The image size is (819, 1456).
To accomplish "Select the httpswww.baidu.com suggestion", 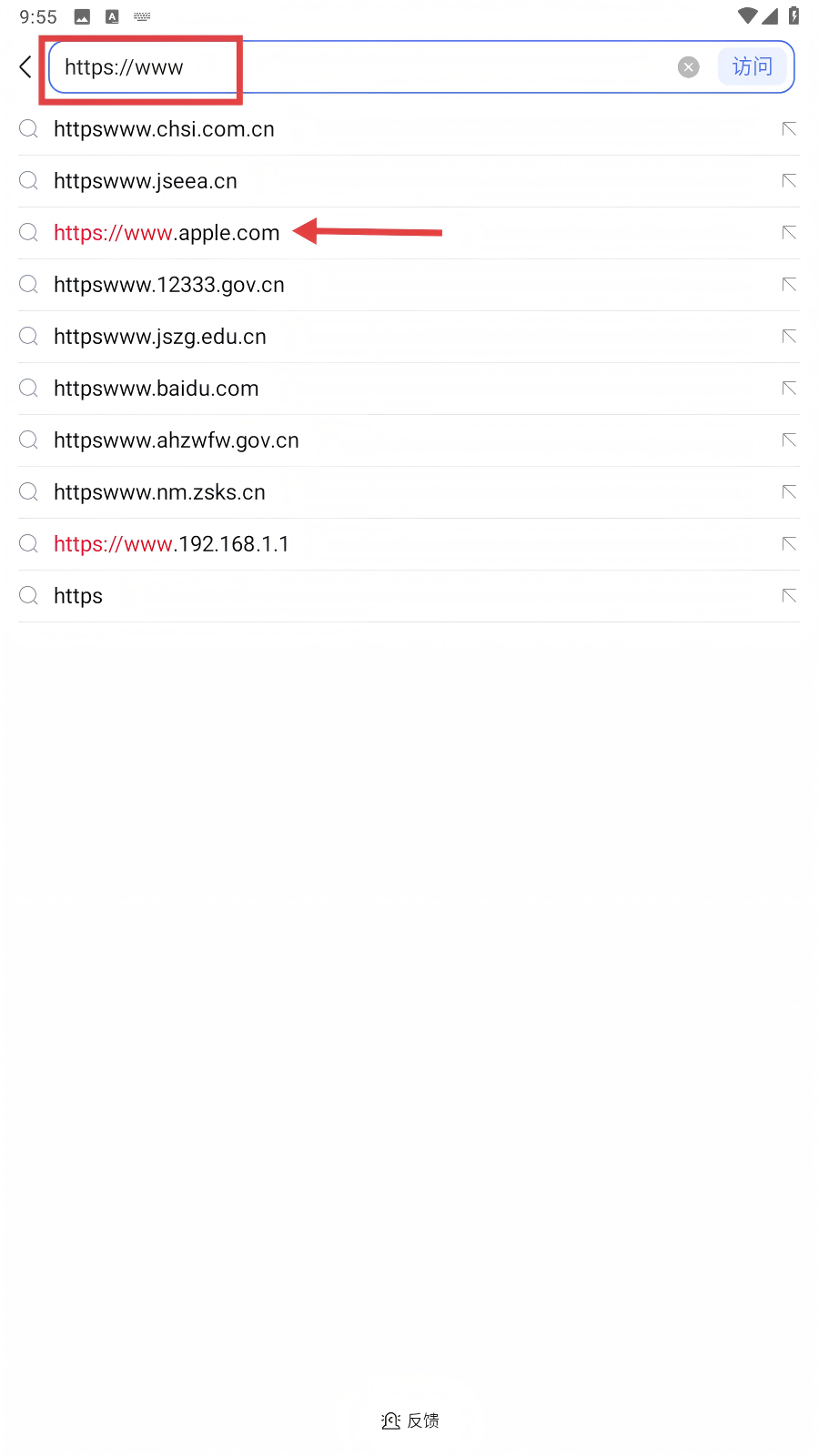I will [x=157, y=389].
